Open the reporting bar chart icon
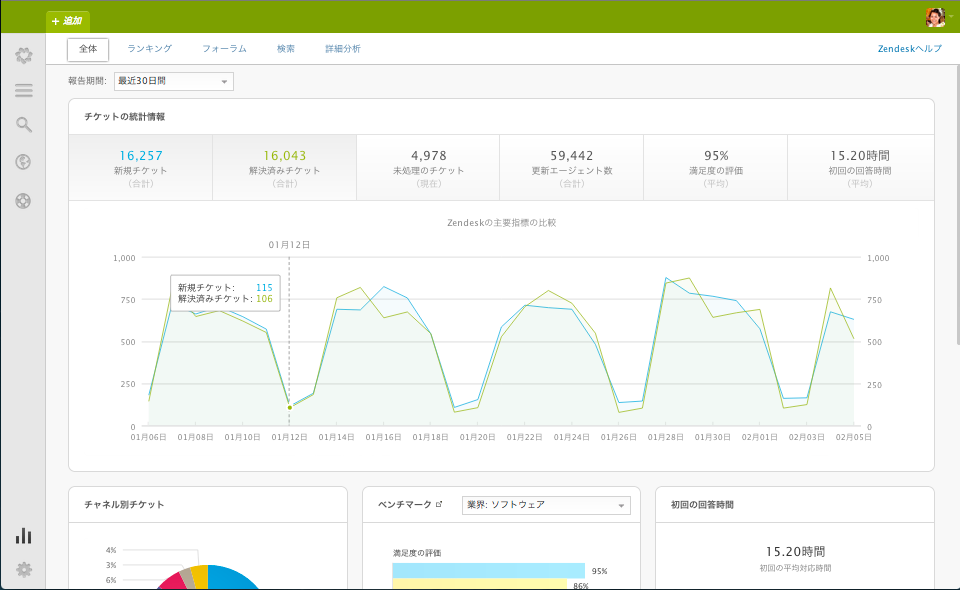 (23, 536)
